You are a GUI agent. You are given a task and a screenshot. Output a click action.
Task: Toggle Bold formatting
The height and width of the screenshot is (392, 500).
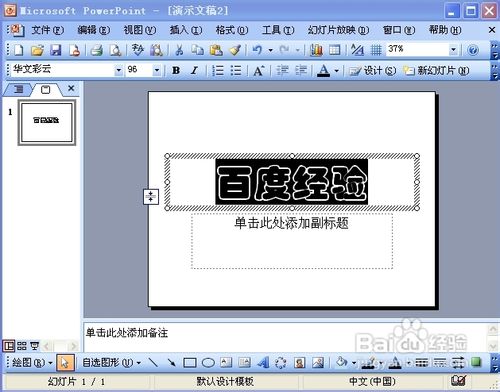point(176,70)
